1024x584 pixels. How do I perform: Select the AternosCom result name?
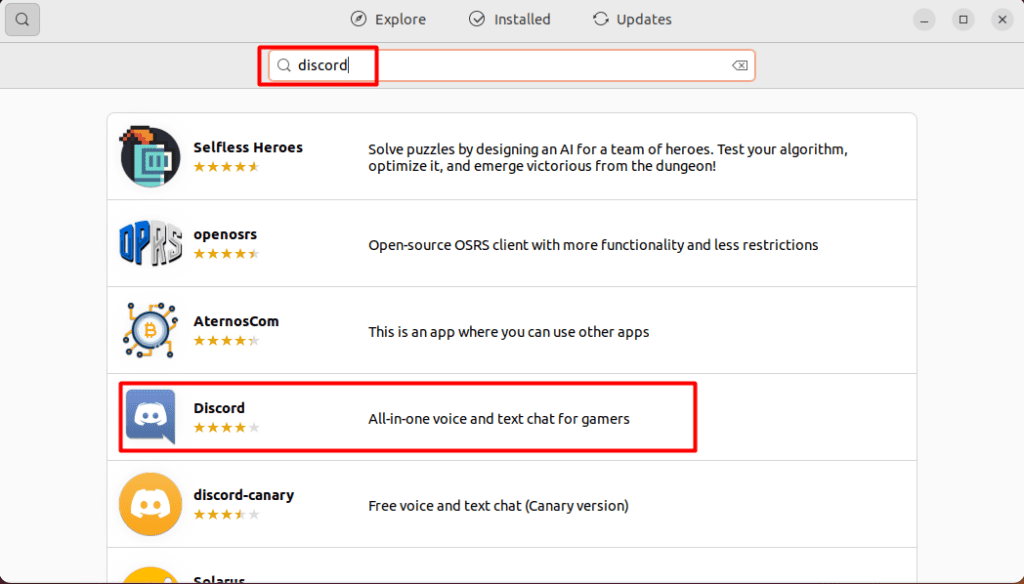pyautogui.click(x=236, y=321)
